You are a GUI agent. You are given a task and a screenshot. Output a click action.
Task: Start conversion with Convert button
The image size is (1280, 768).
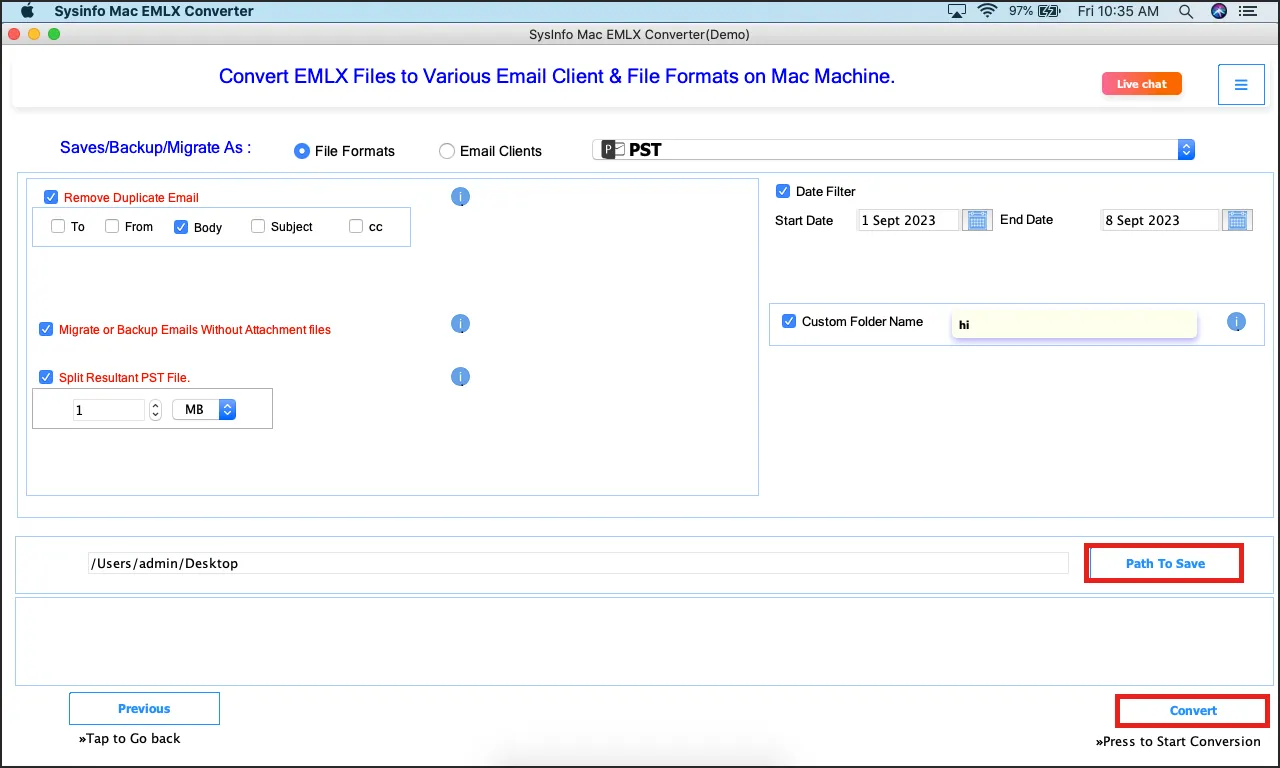(1193, 711)
